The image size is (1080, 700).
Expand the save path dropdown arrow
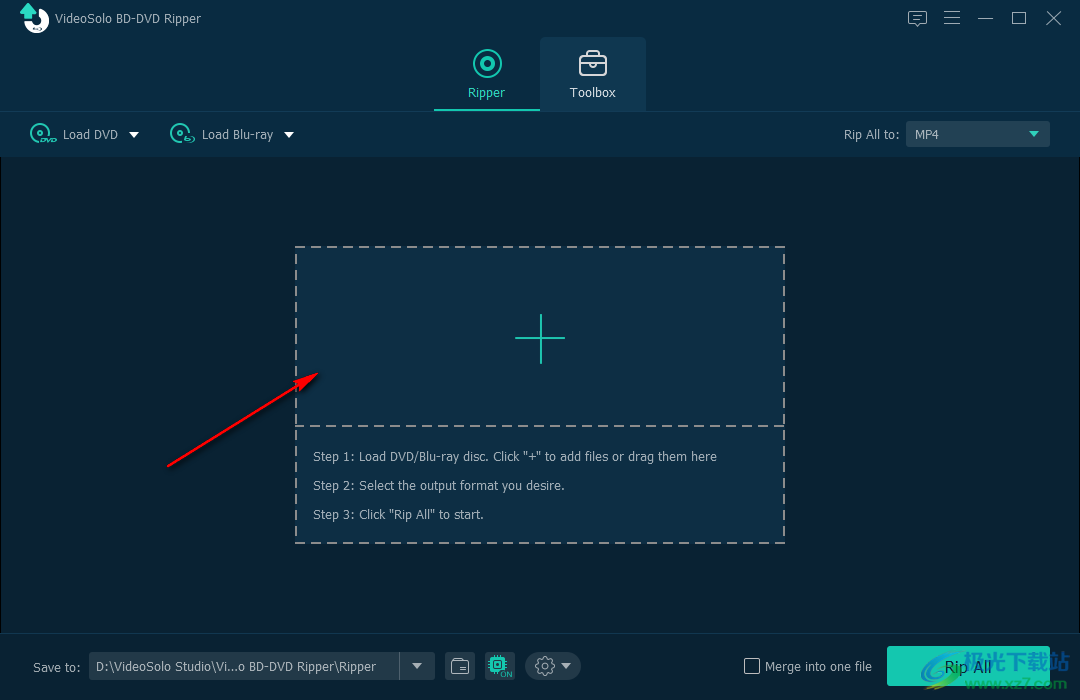(417, 666)
